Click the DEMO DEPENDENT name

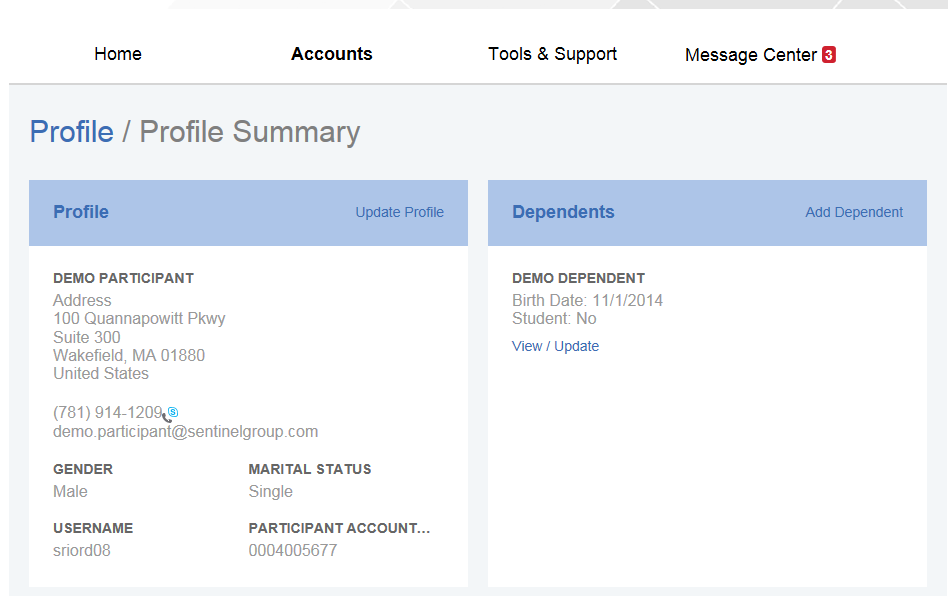578,278
